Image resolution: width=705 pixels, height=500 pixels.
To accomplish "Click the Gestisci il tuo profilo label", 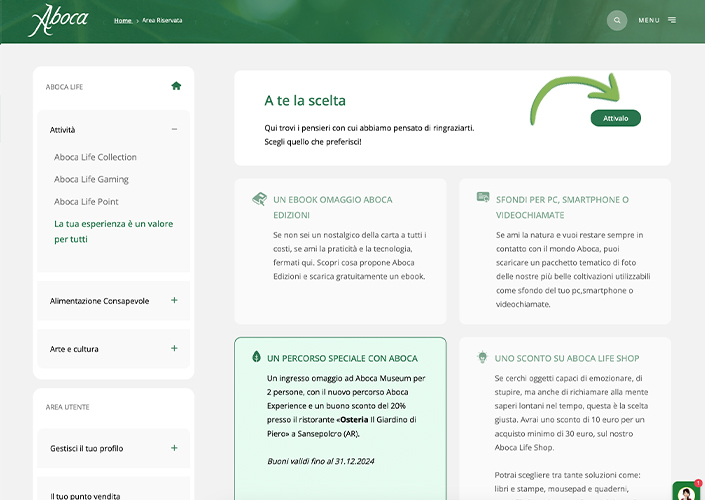I will click(87, 448).
